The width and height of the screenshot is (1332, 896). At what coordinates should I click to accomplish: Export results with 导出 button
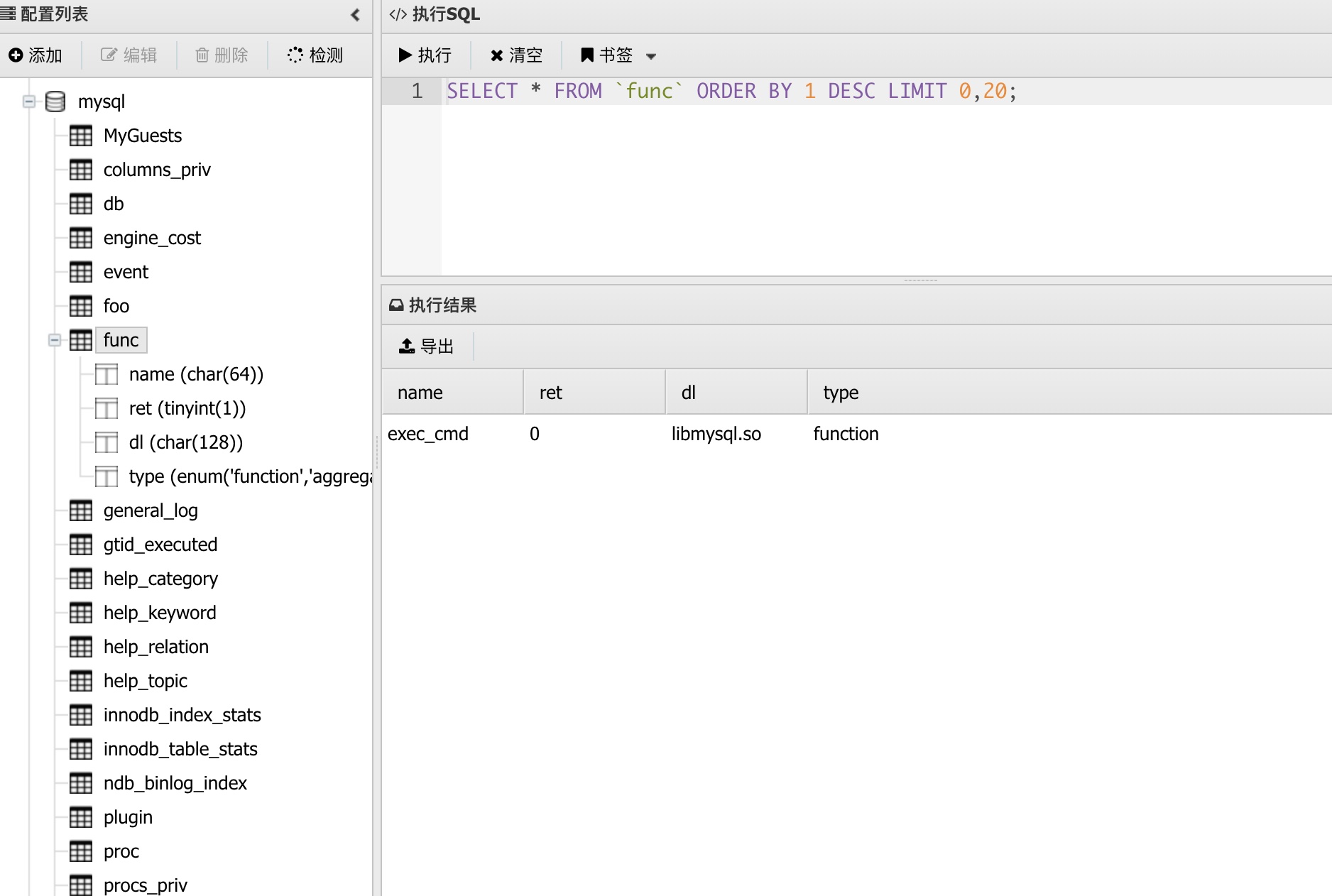click(426, 346)
